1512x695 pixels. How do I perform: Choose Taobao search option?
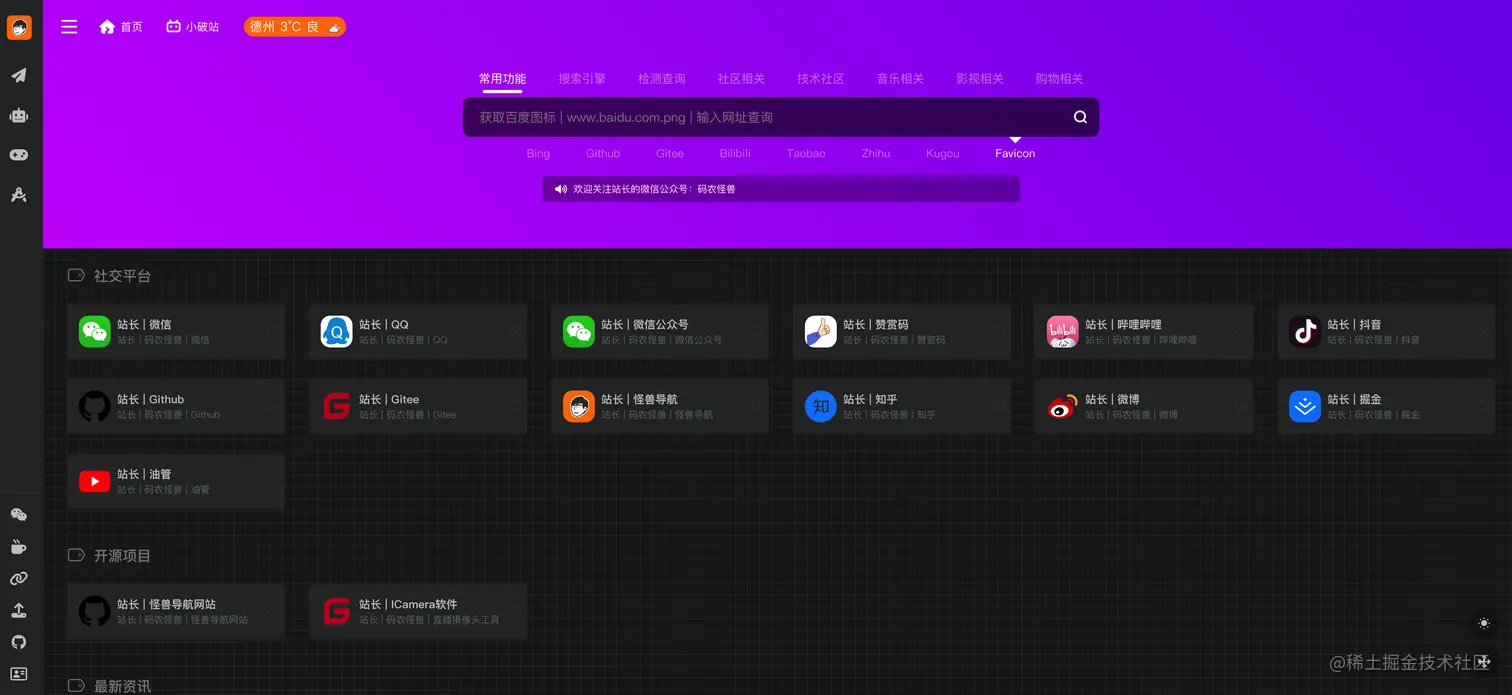tap(806, 154)
